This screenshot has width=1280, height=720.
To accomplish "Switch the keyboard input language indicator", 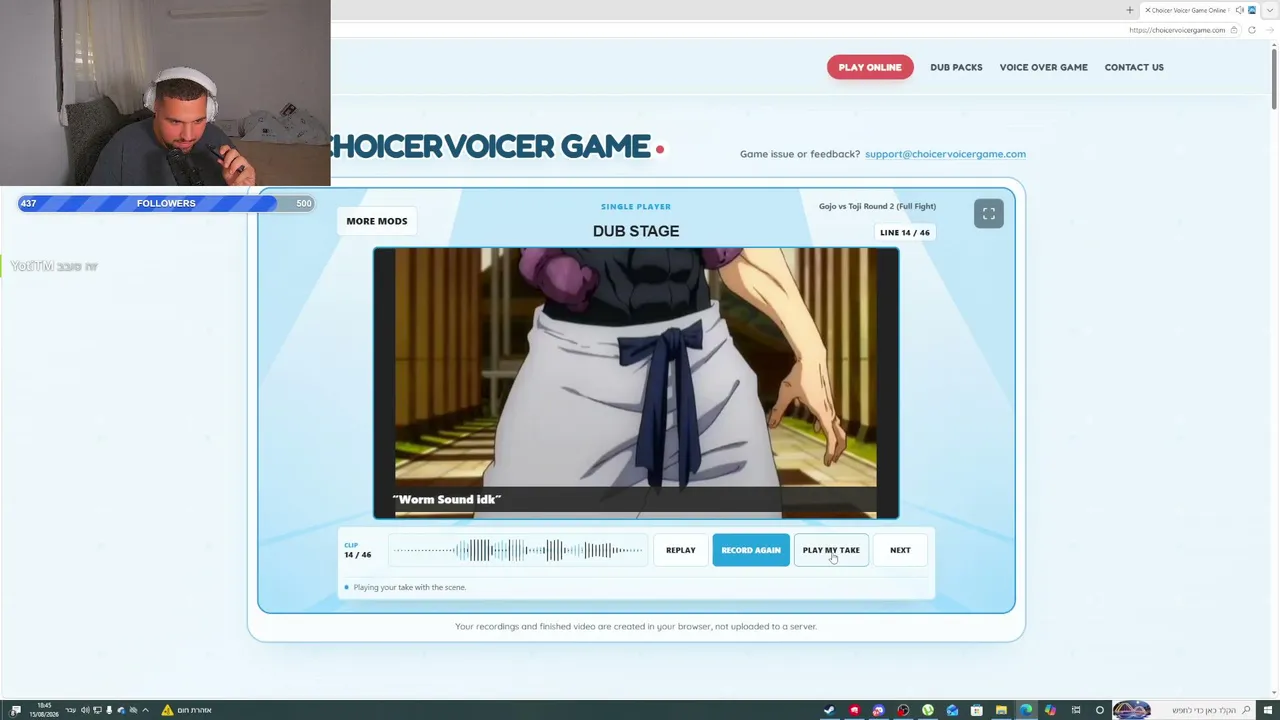I will point(70,710).
